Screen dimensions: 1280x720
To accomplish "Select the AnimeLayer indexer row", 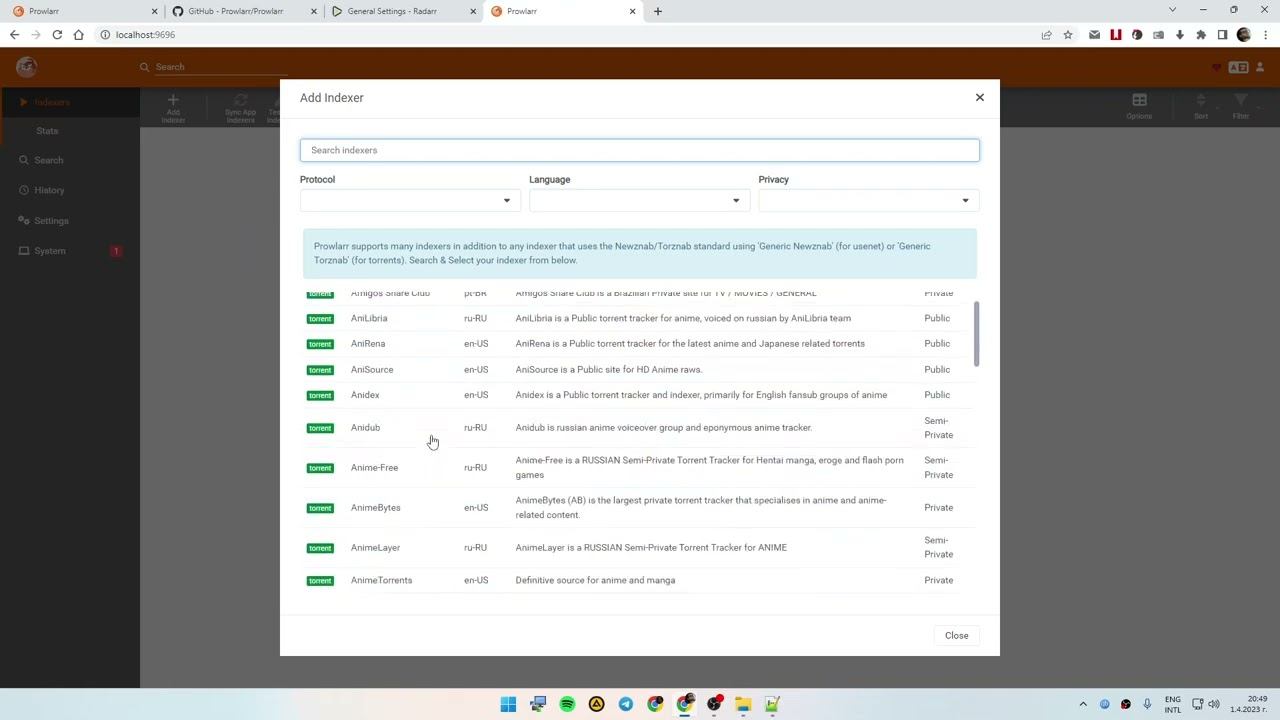I will (x=638, y=548).
